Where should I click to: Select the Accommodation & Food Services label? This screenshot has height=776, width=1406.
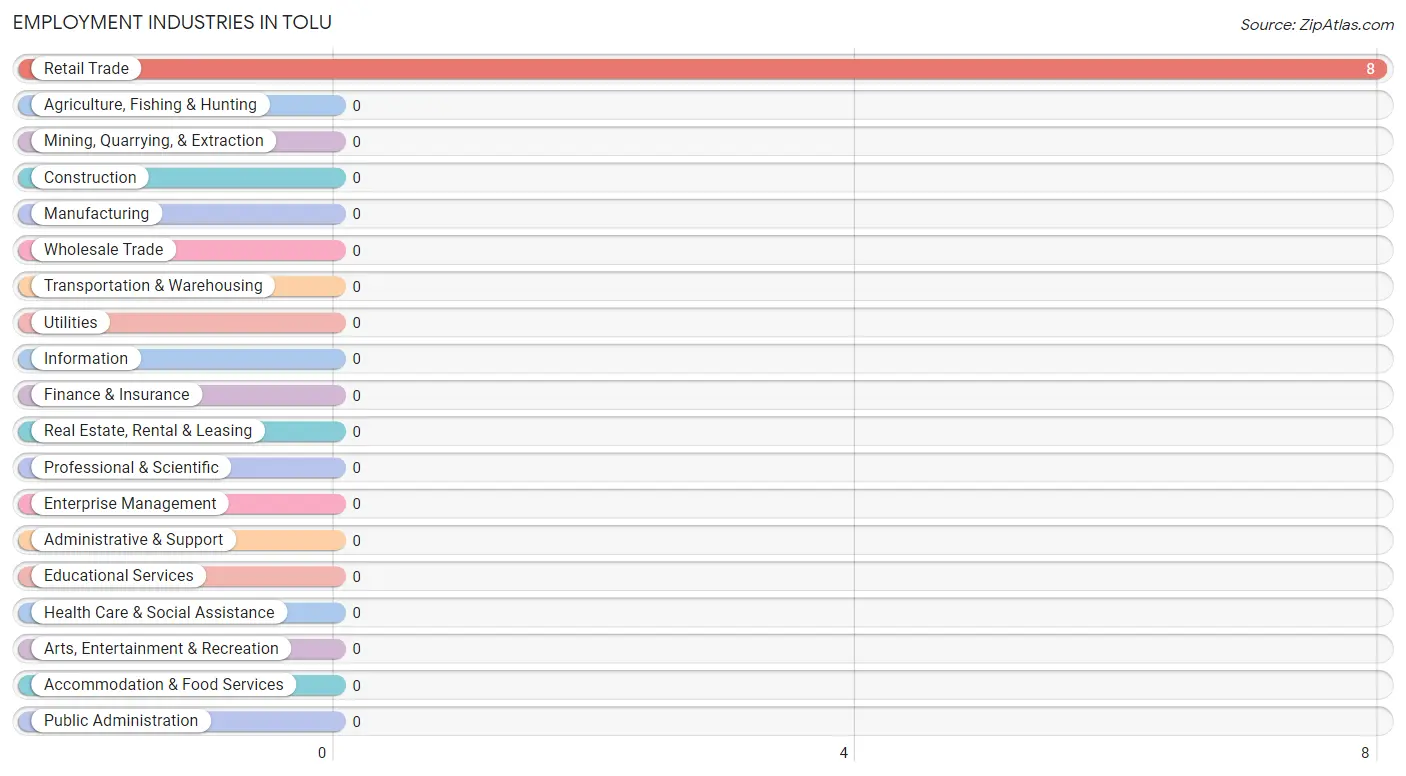[164, 685]
